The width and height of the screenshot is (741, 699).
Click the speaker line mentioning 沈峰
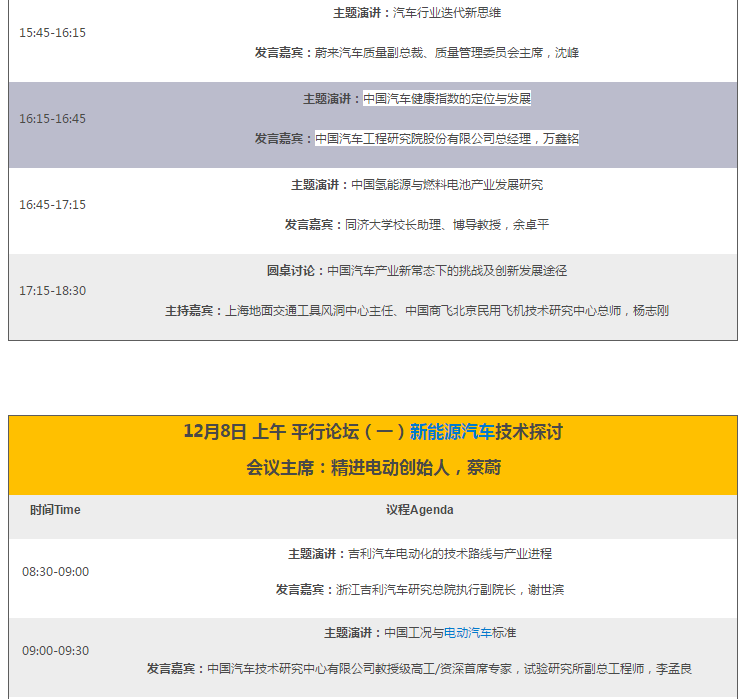click(416, 52)
